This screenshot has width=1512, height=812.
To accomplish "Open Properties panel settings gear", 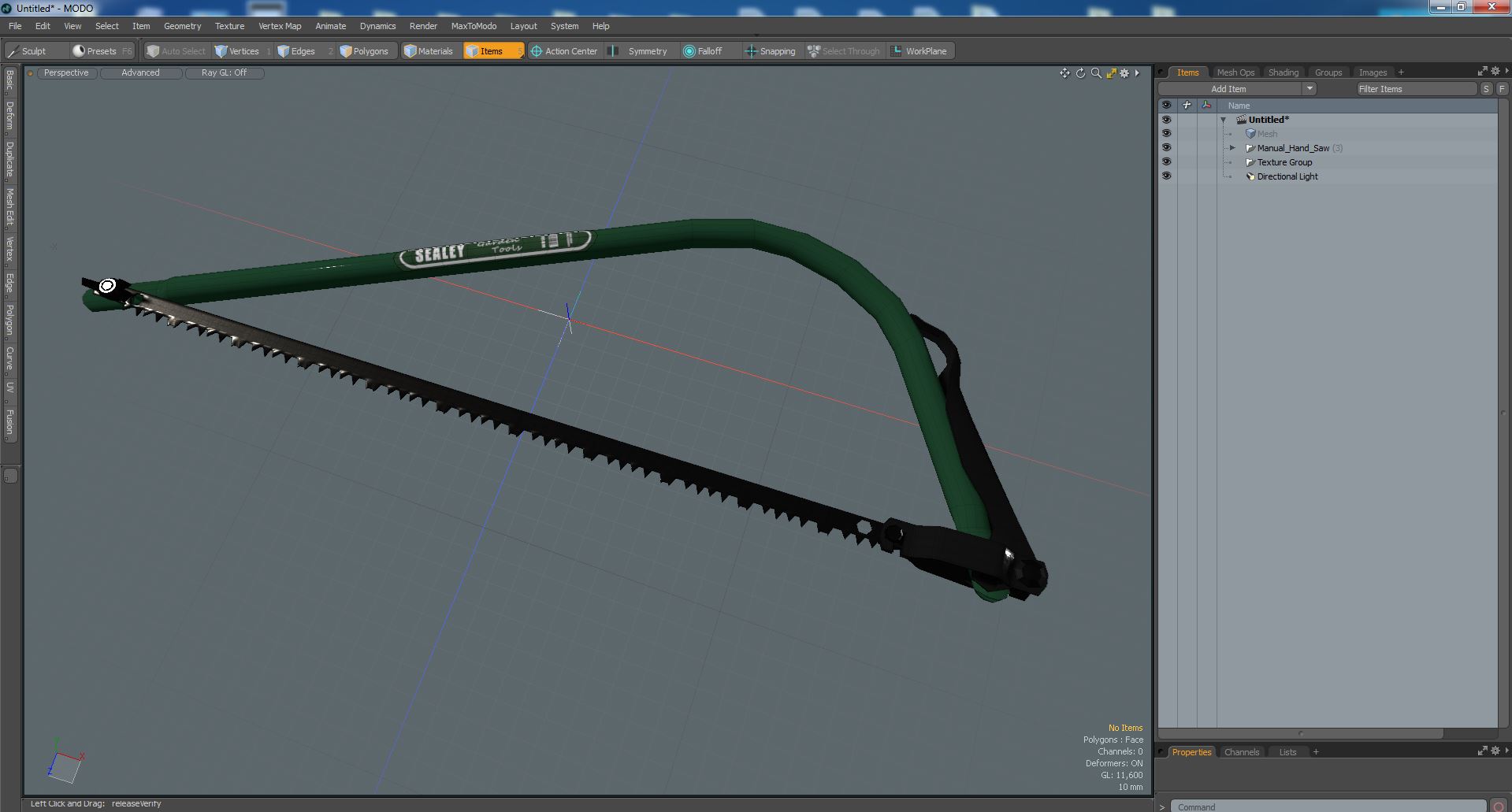I will (x=1495, y=751).
